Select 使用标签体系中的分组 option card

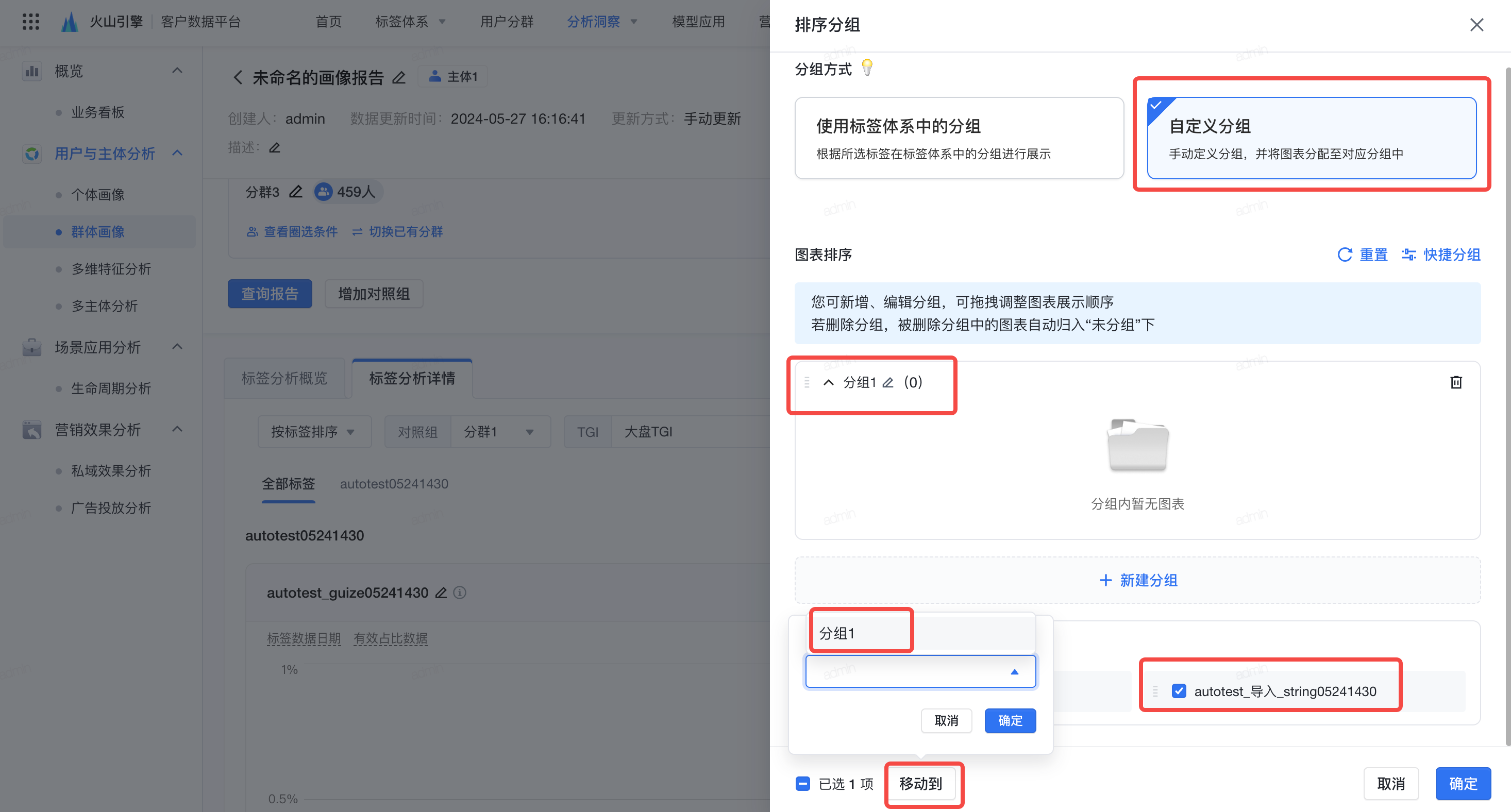pos(959,139)
